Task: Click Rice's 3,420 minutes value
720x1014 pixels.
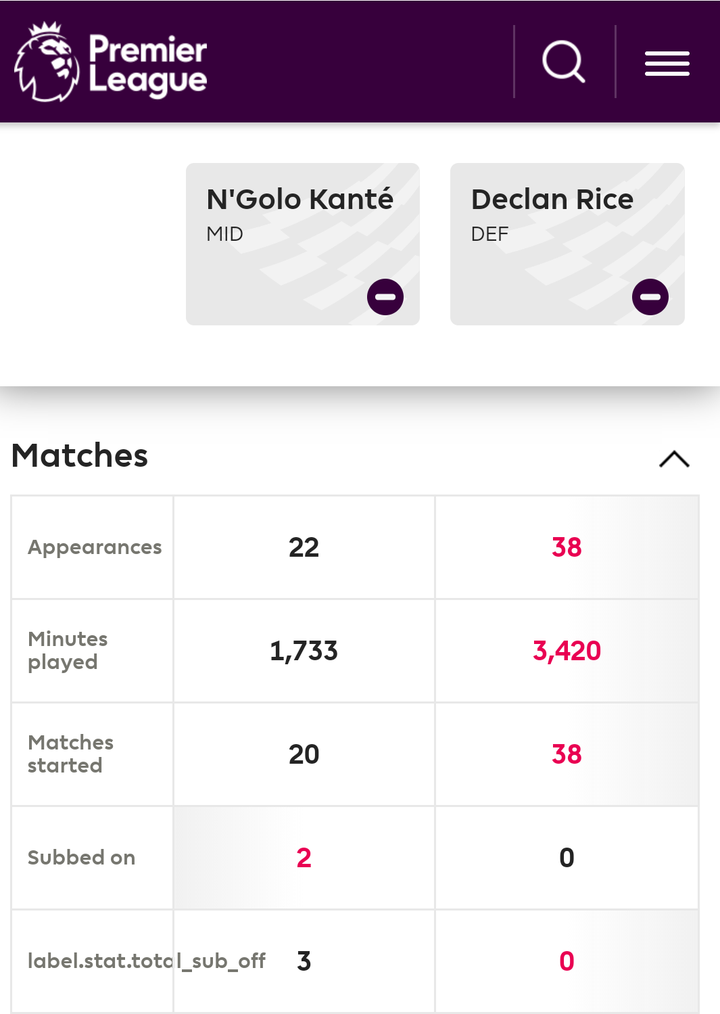Action: coord(567,651)
